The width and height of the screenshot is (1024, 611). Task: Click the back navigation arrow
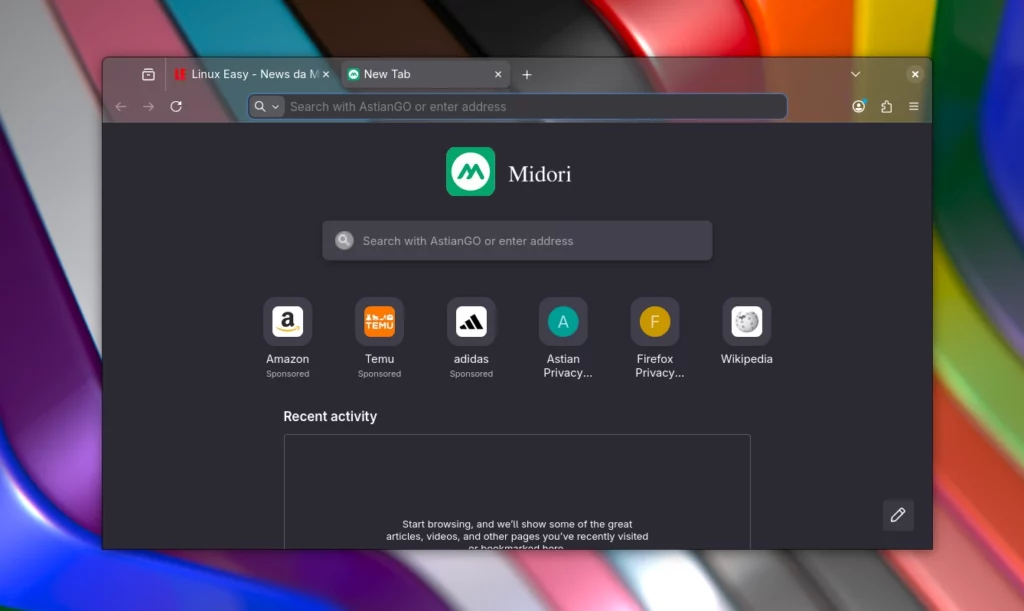click(x=120, y=106)
